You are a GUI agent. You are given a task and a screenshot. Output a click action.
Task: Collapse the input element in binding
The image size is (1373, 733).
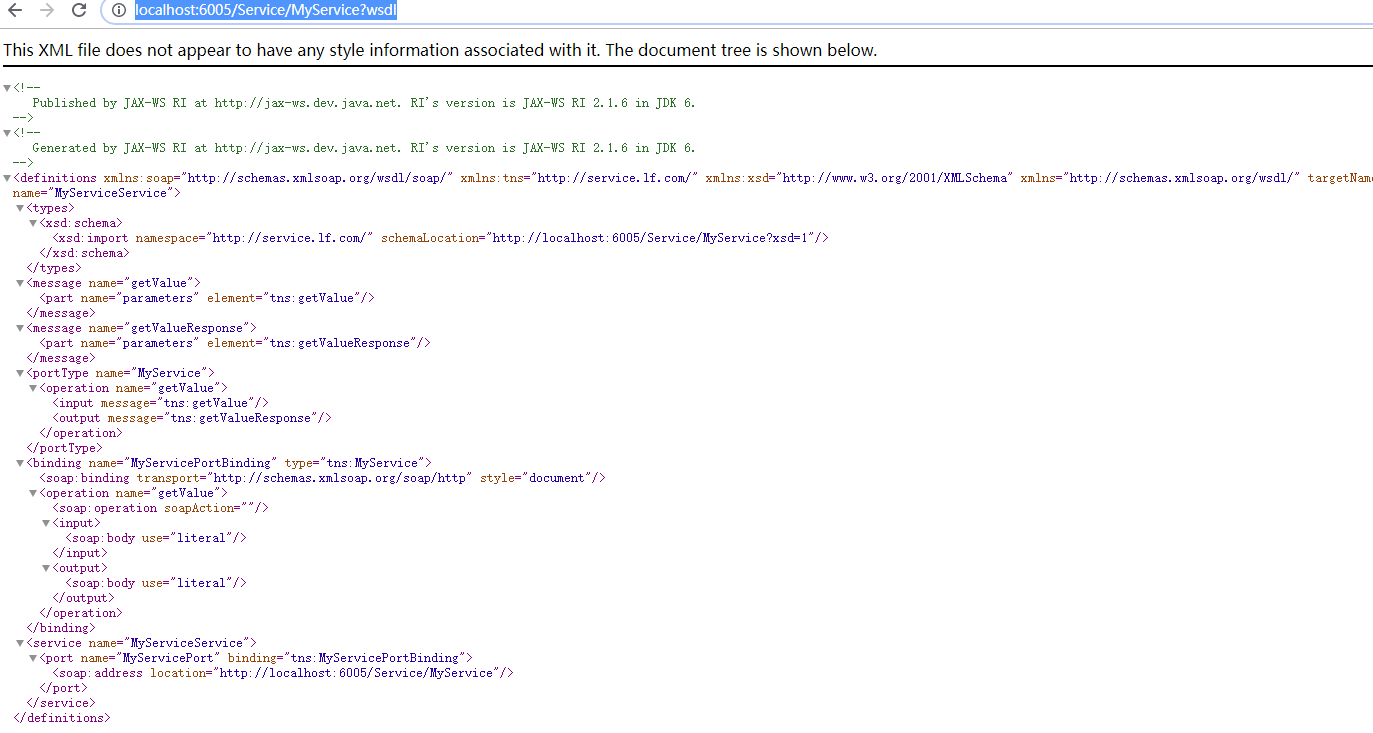coord(46,523)
